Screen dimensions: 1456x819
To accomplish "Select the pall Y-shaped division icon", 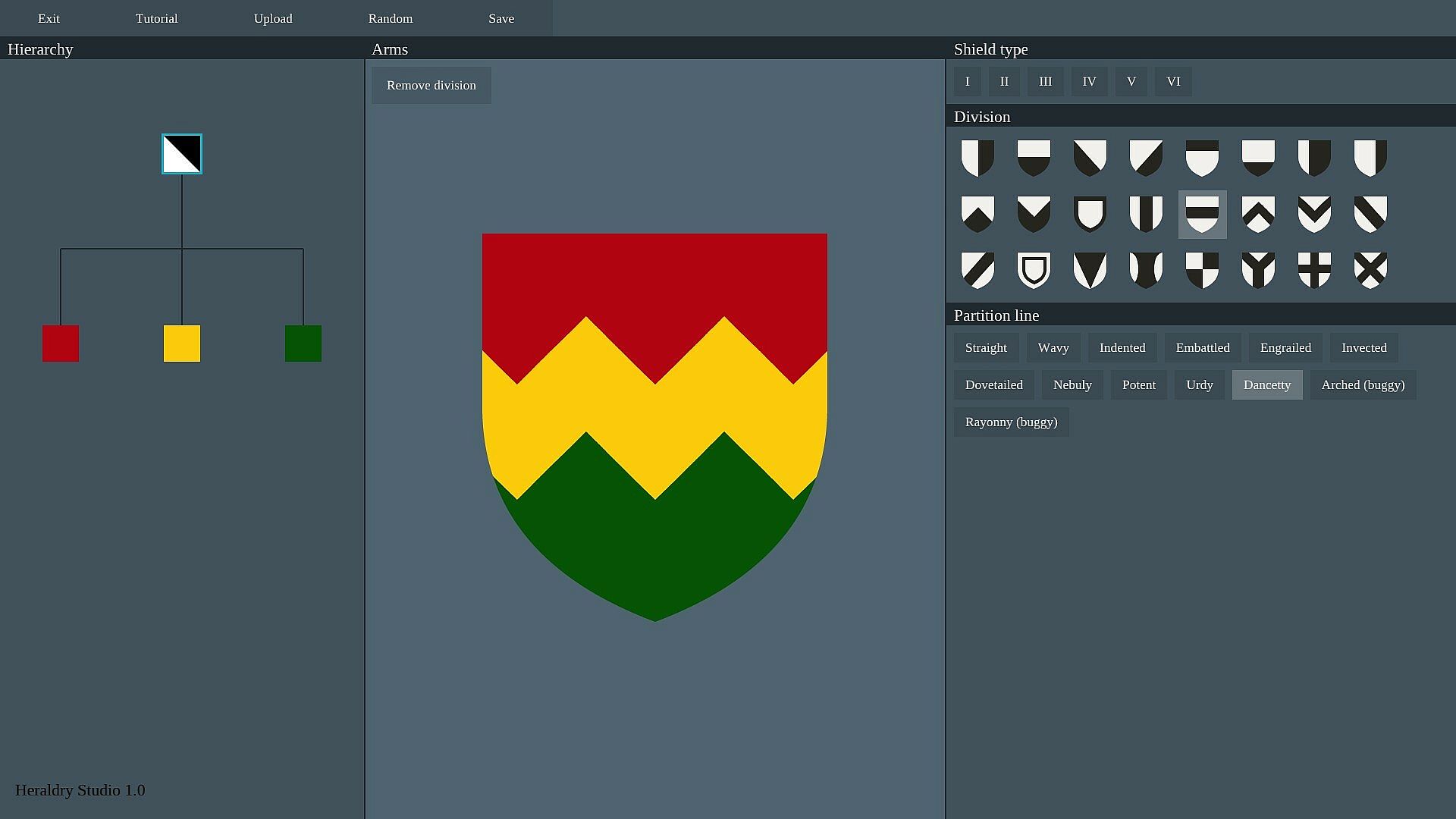I will (1258, 270).
